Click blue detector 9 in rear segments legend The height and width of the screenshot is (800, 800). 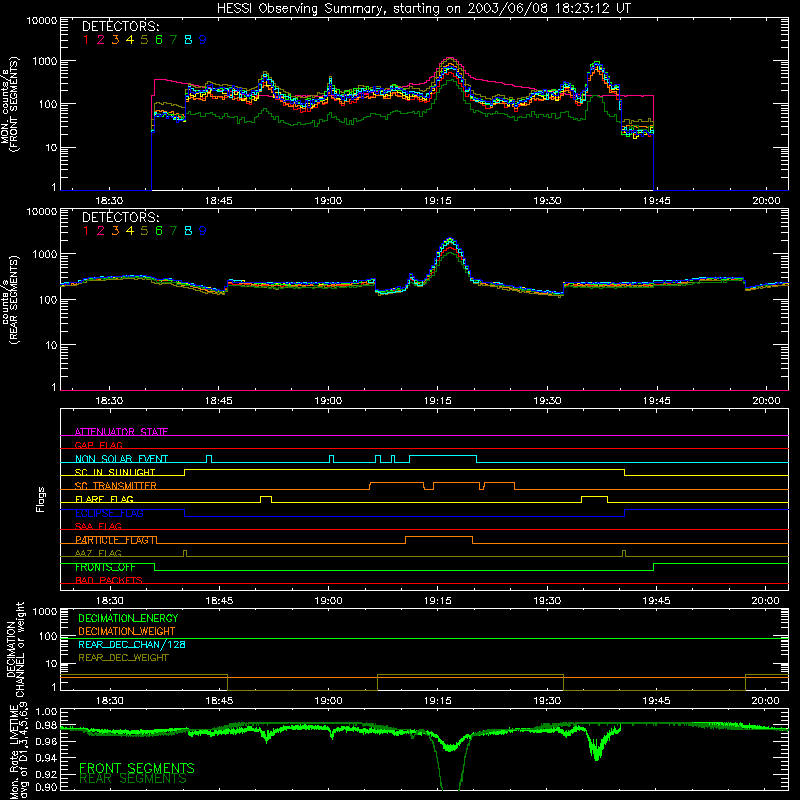click(x=203, y=231)
